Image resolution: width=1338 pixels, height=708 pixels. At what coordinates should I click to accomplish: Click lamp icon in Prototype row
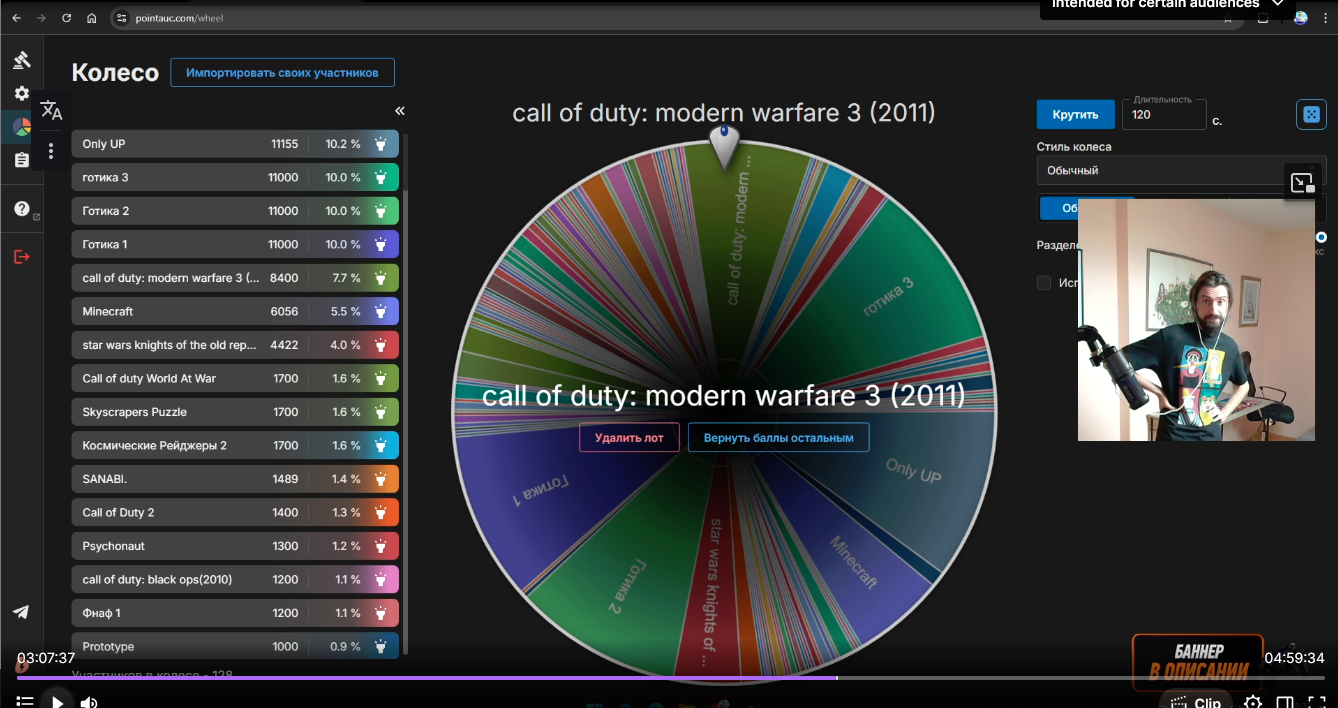pyautogui.click(x=381, y=647)
